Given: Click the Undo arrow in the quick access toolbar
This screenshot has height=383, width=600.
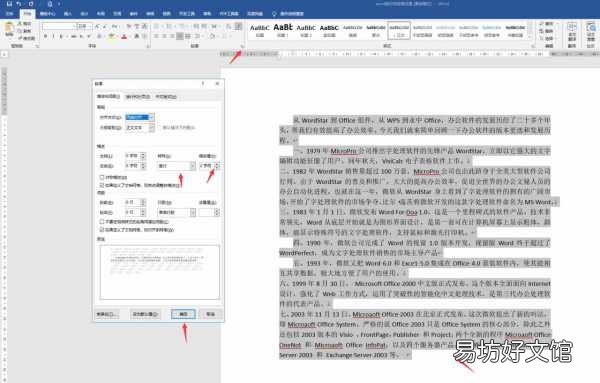Looking at the screenshot, I should coord(18,4).
